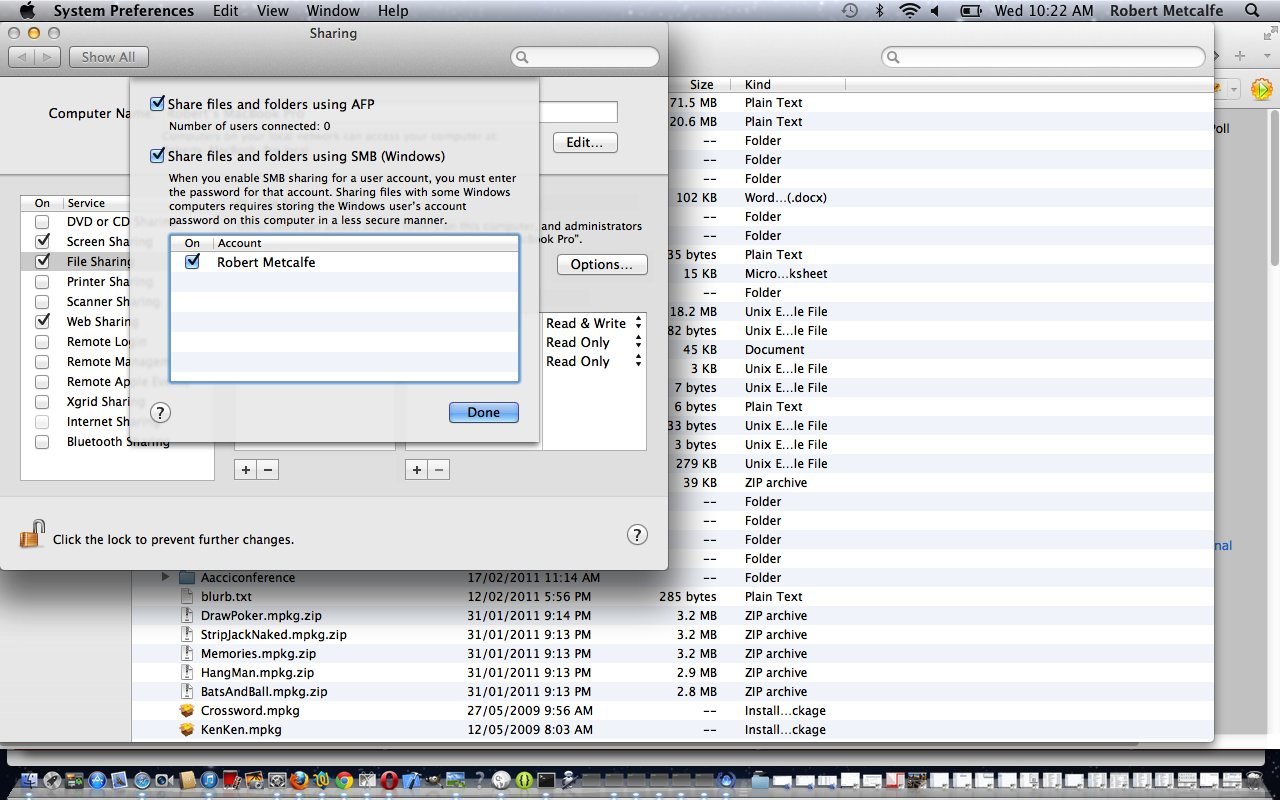The width and height of the screenshot is (1280, 800).
Task: Add a user with the plus button
Action: click(416, 469)
